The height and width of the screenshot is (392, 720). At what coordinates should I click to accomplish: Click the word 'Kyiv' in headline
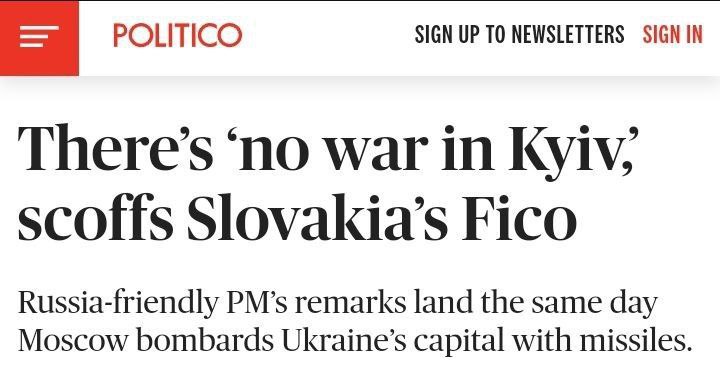(567, 151)
